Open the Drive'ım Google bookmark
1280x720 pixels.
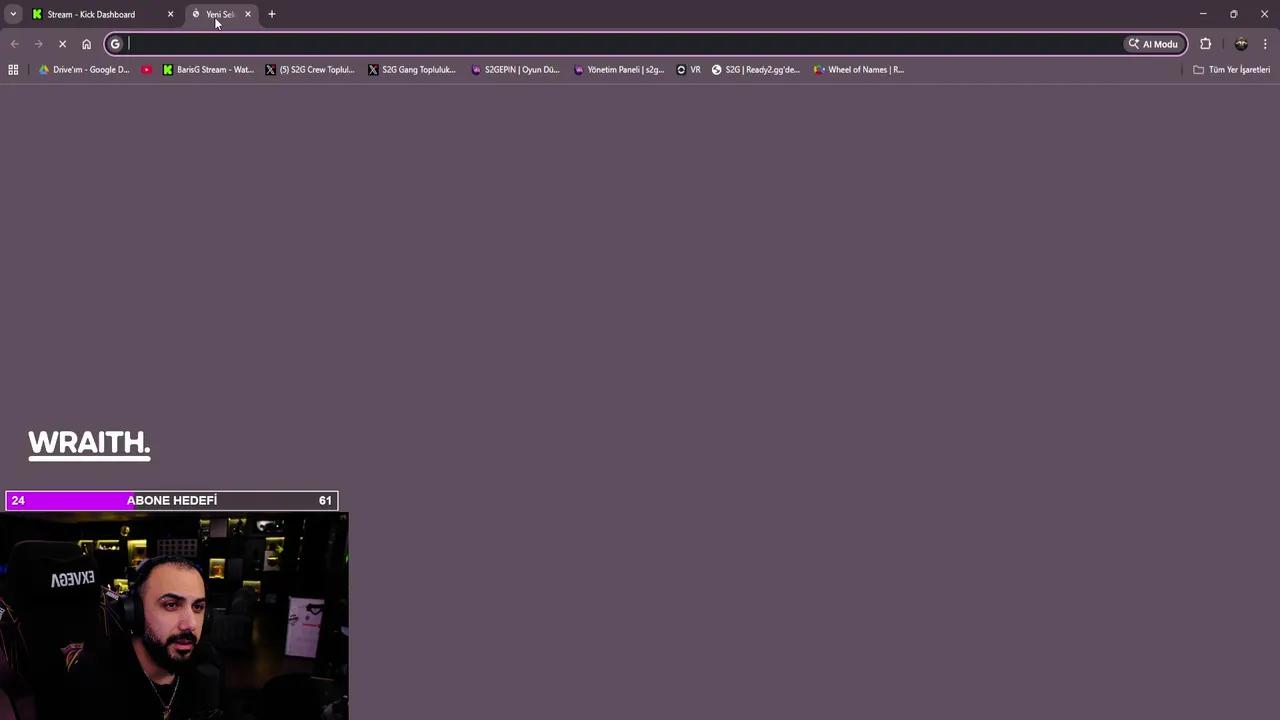click(x=83, y=69)
